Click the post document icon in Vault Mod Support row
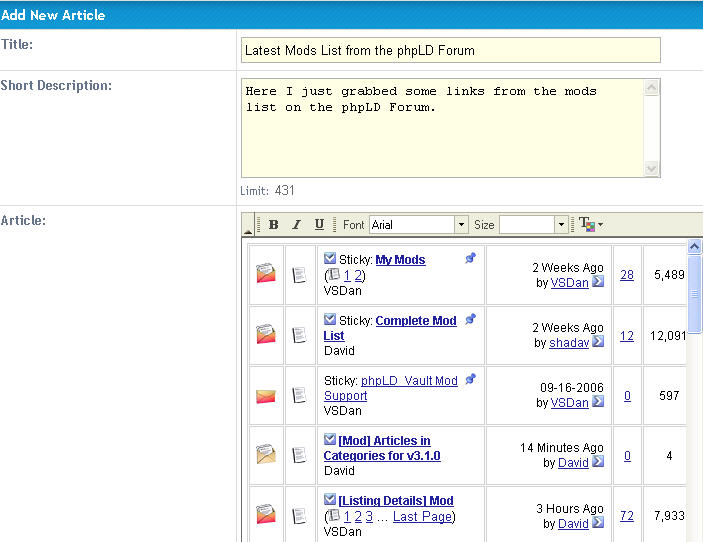Image resolution: width=703 pixels, height=542 pixels. tap(299, 395)
